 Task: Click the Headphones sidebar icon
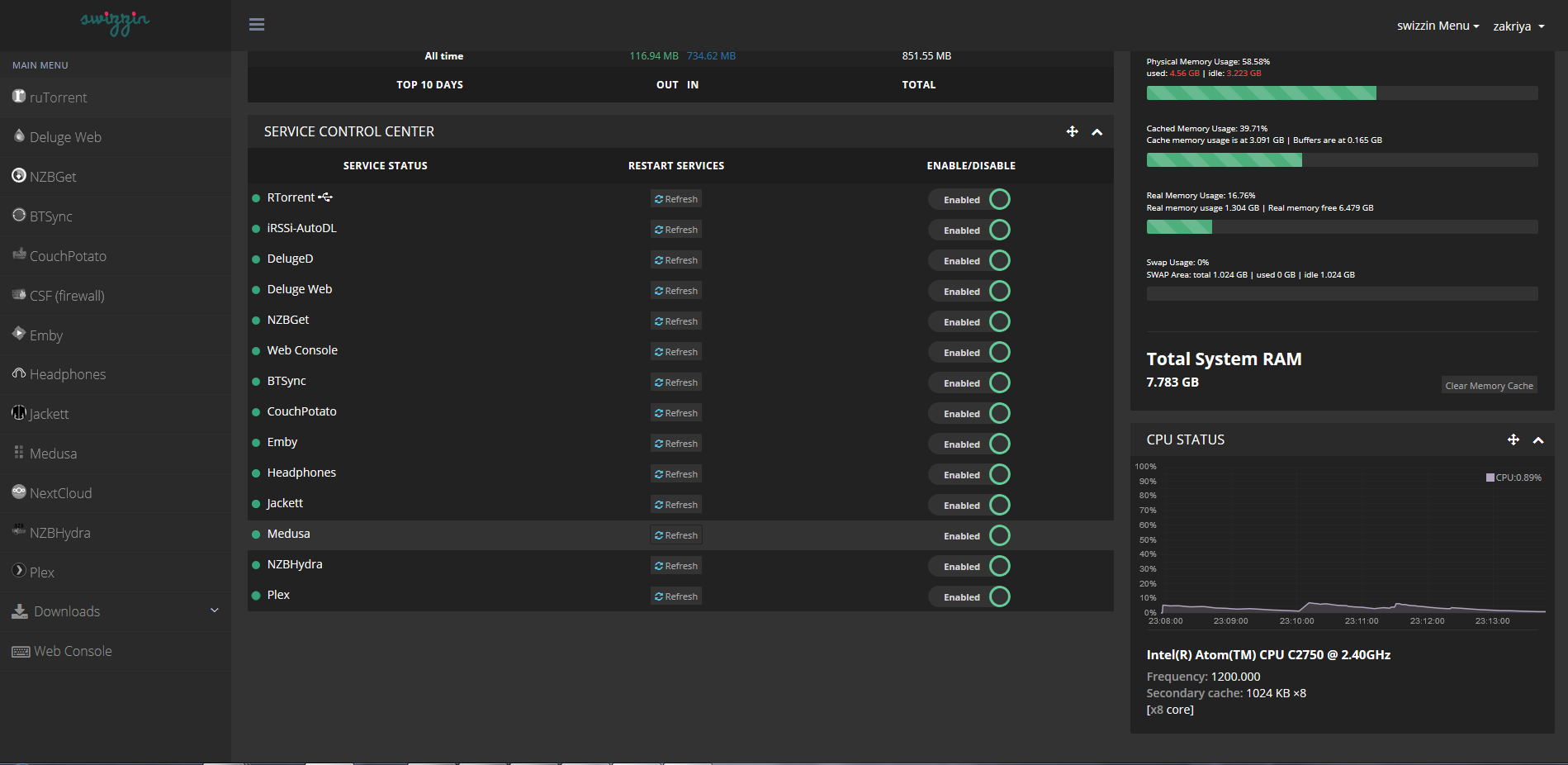[x=19, y=373]
